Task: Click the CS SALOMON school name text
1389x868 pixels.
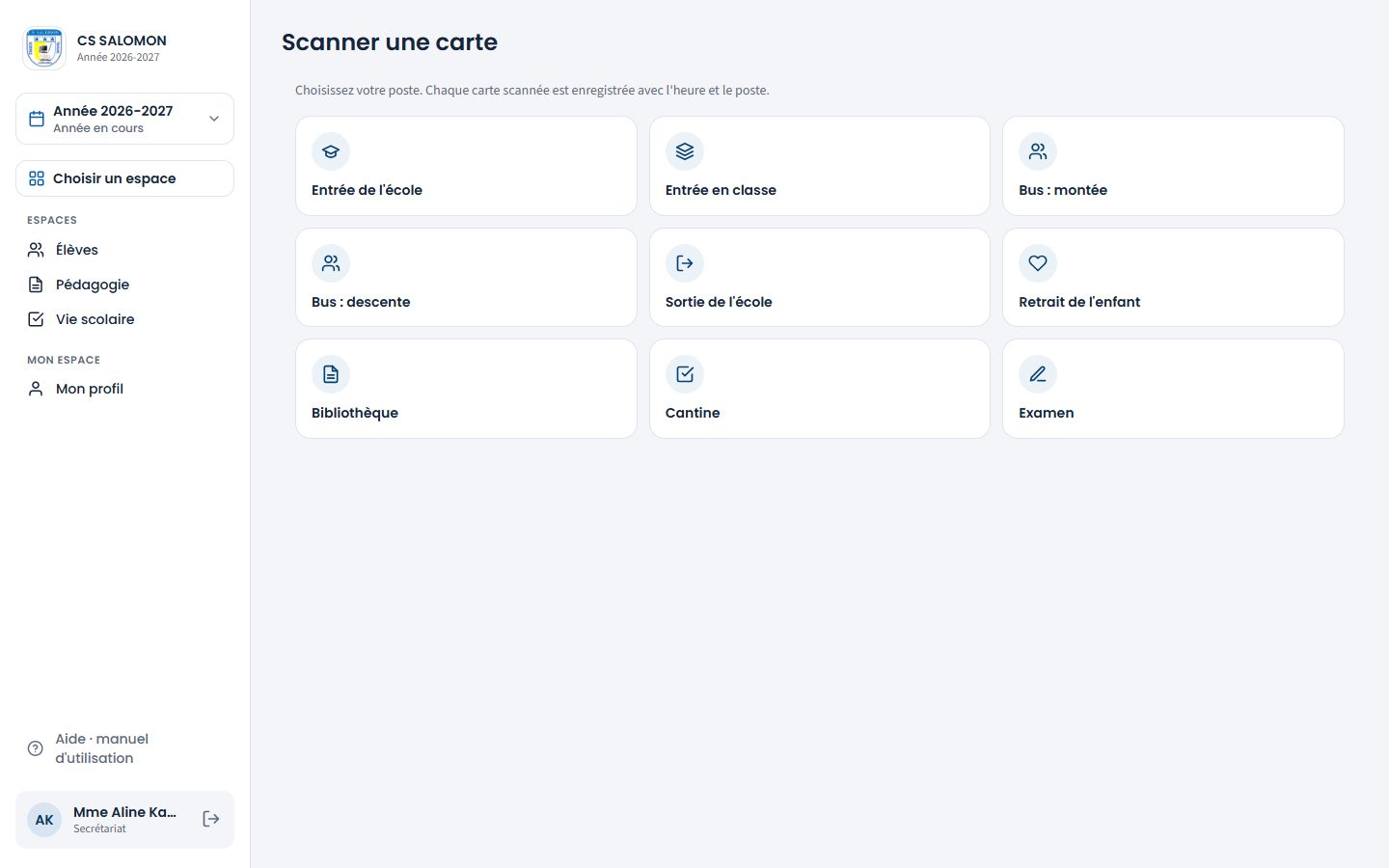Action: click(x=122, y=41)
